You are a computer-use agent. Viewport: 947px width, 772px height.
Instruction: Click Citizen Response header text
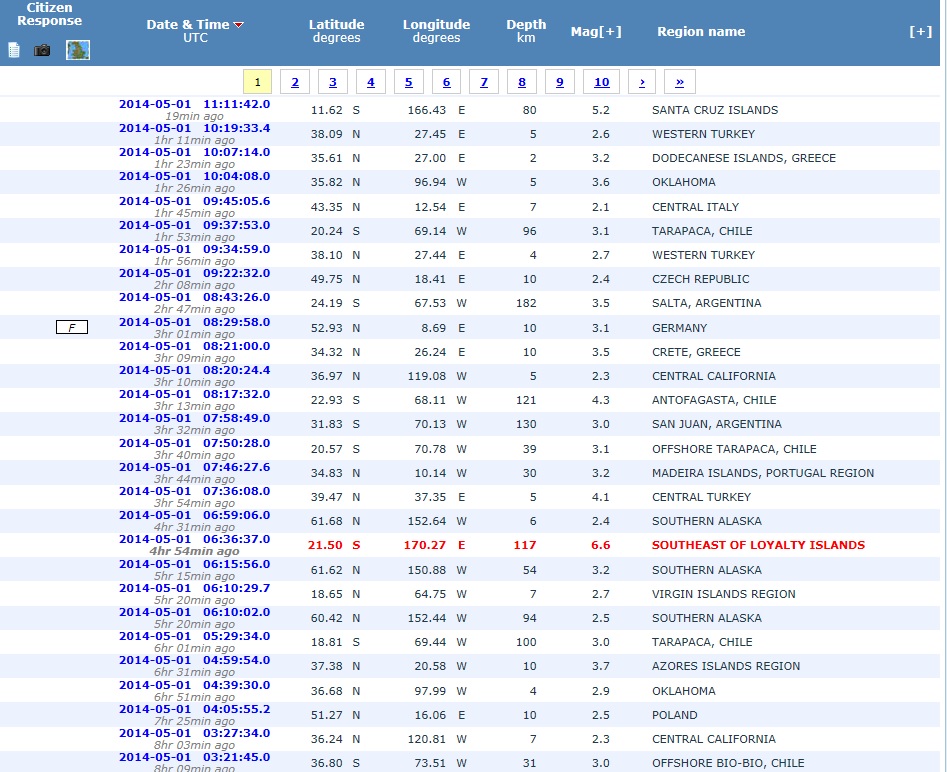pyautogui.click(x=50, y=14)
